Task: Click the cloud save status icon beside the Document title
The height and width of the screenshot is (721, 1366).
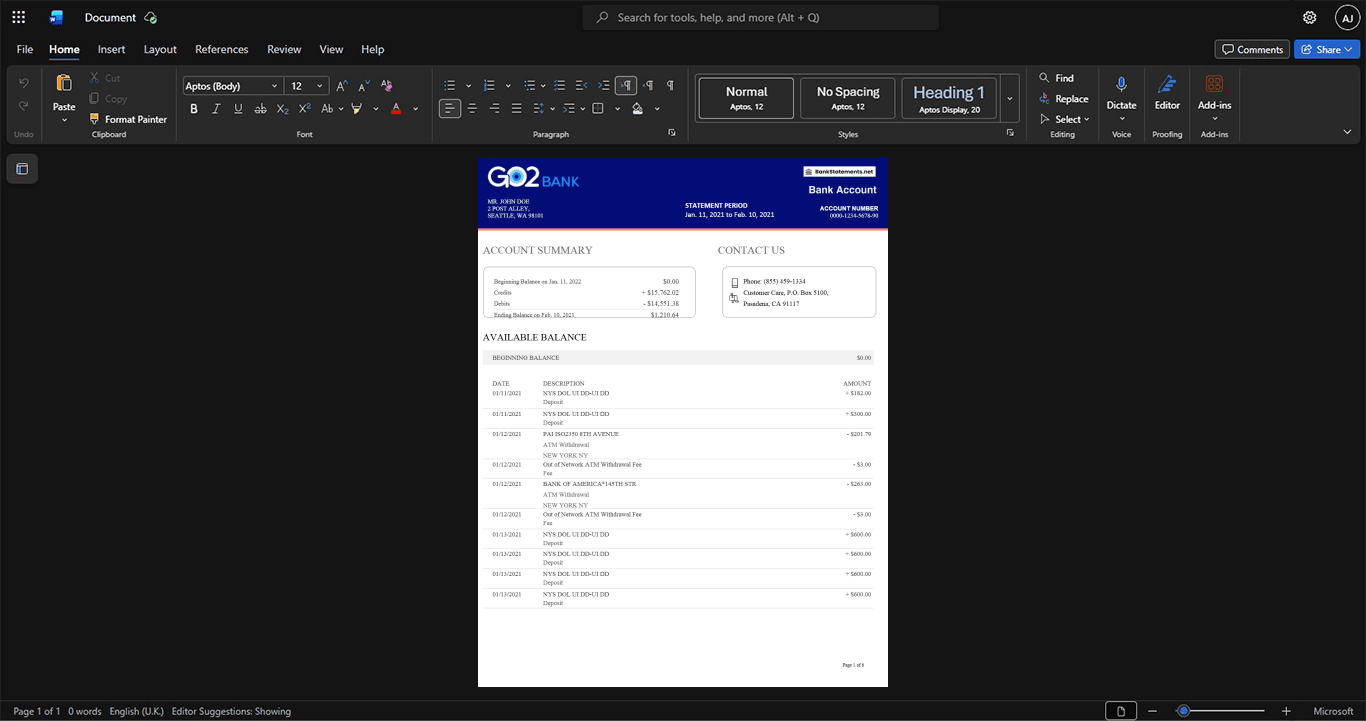Action: coord(150,17)
